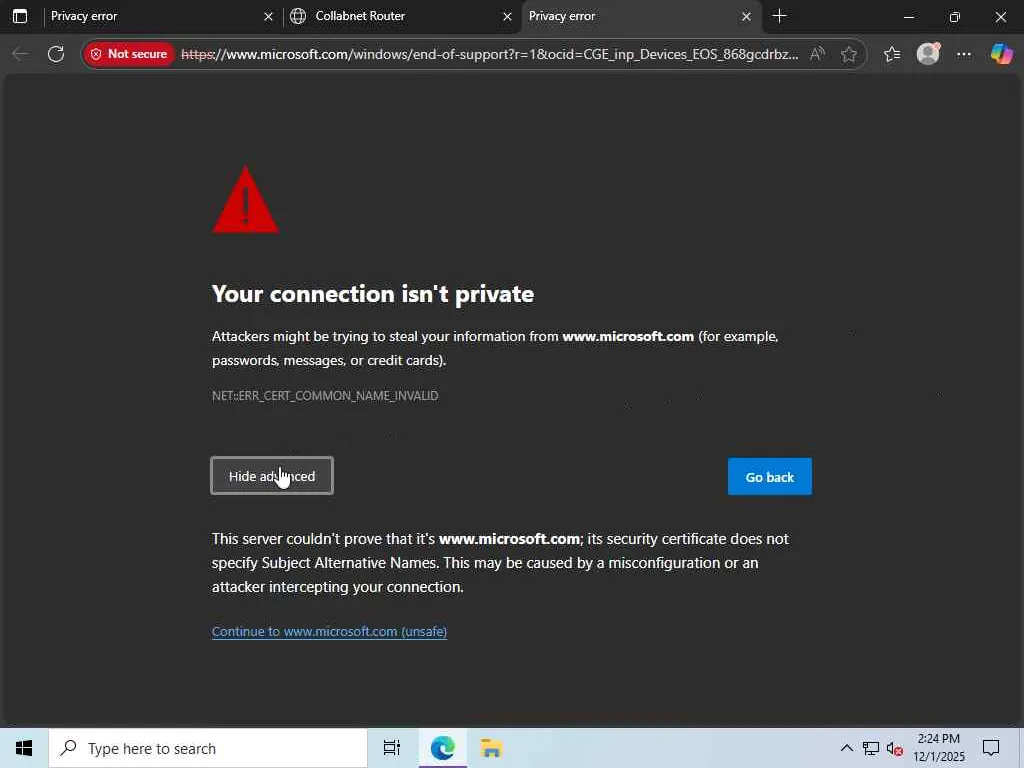Close the Collabnet Router tab

(507, 16)
